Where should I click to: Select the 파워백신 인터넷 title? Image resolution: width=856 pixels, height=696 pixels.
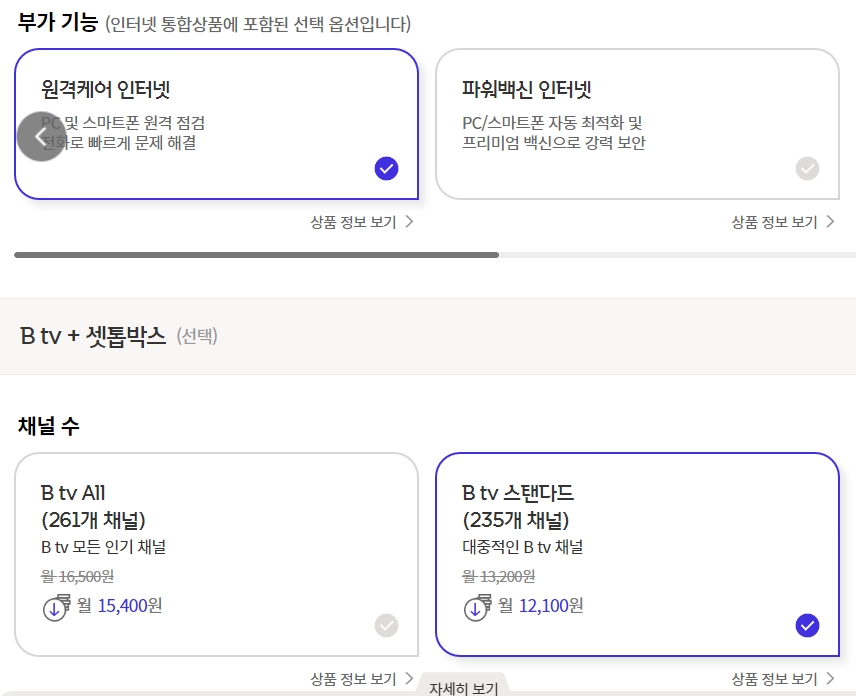[527, 89]
